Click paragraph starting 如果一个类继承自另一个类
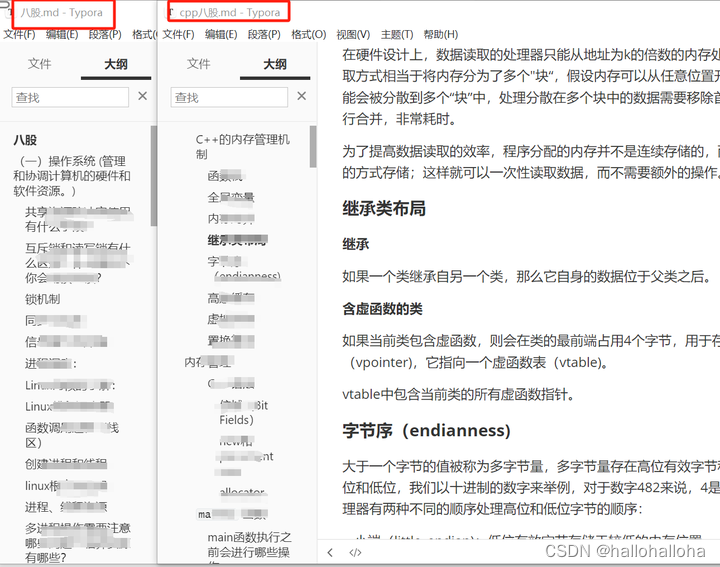This screenshot has height=567, width=720. coord(527,276)
